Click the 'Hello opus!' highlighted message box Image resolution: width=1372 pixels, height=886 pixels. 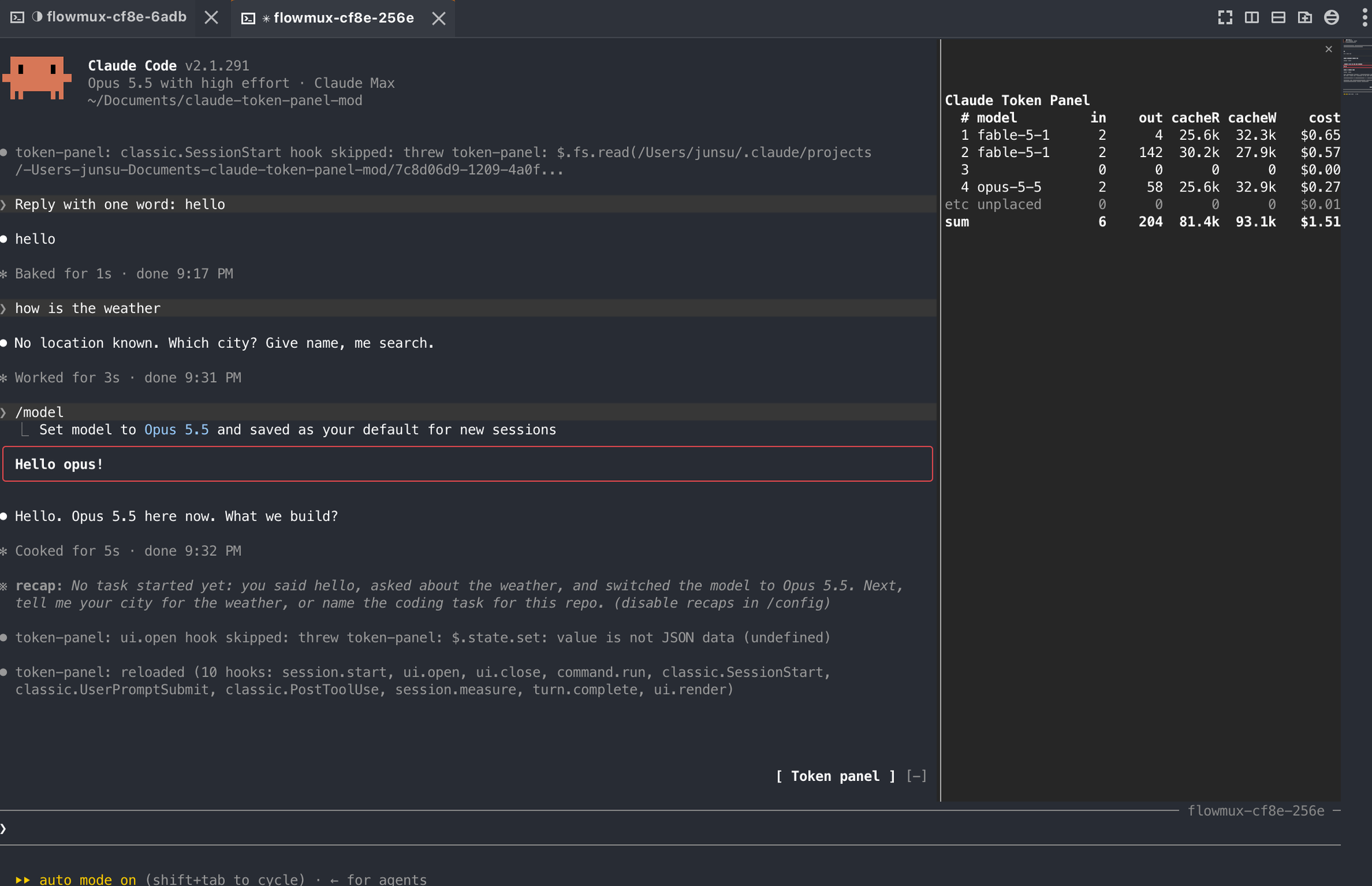[x=467, y=464]
